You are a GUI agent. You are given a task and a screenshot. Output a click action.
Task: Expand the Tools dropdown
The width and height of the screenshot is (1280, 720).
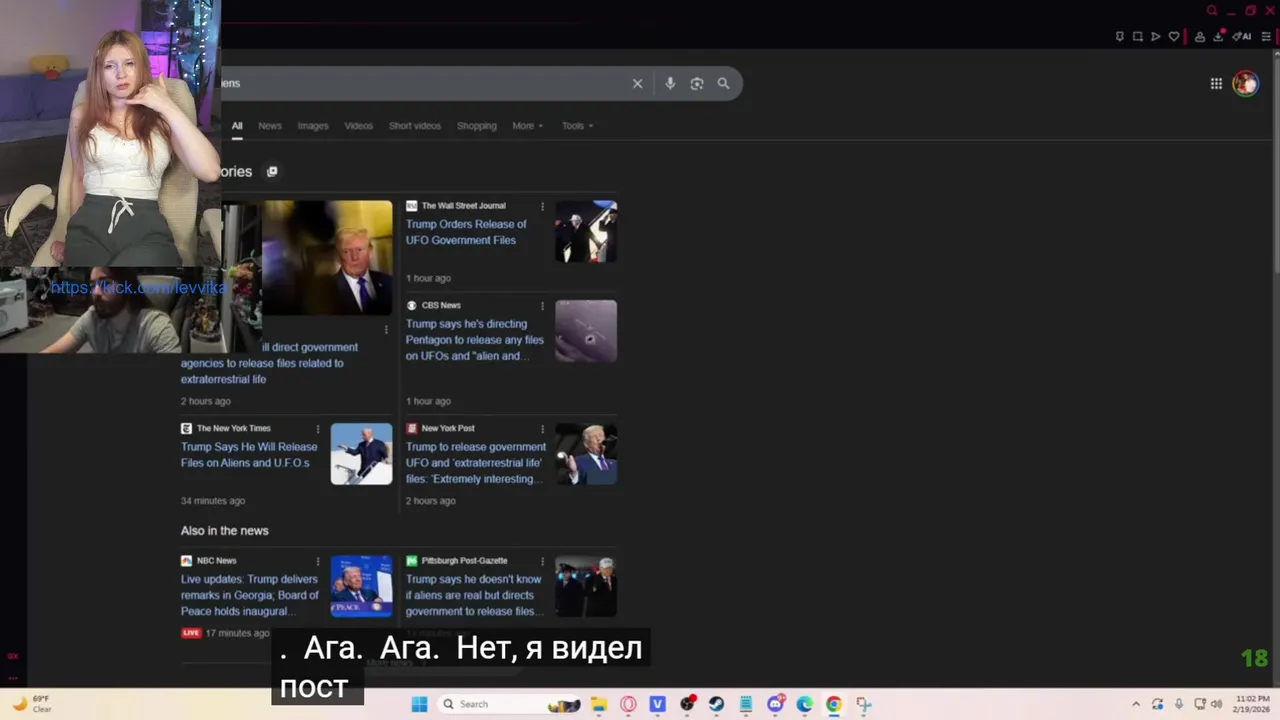[577, 126]
